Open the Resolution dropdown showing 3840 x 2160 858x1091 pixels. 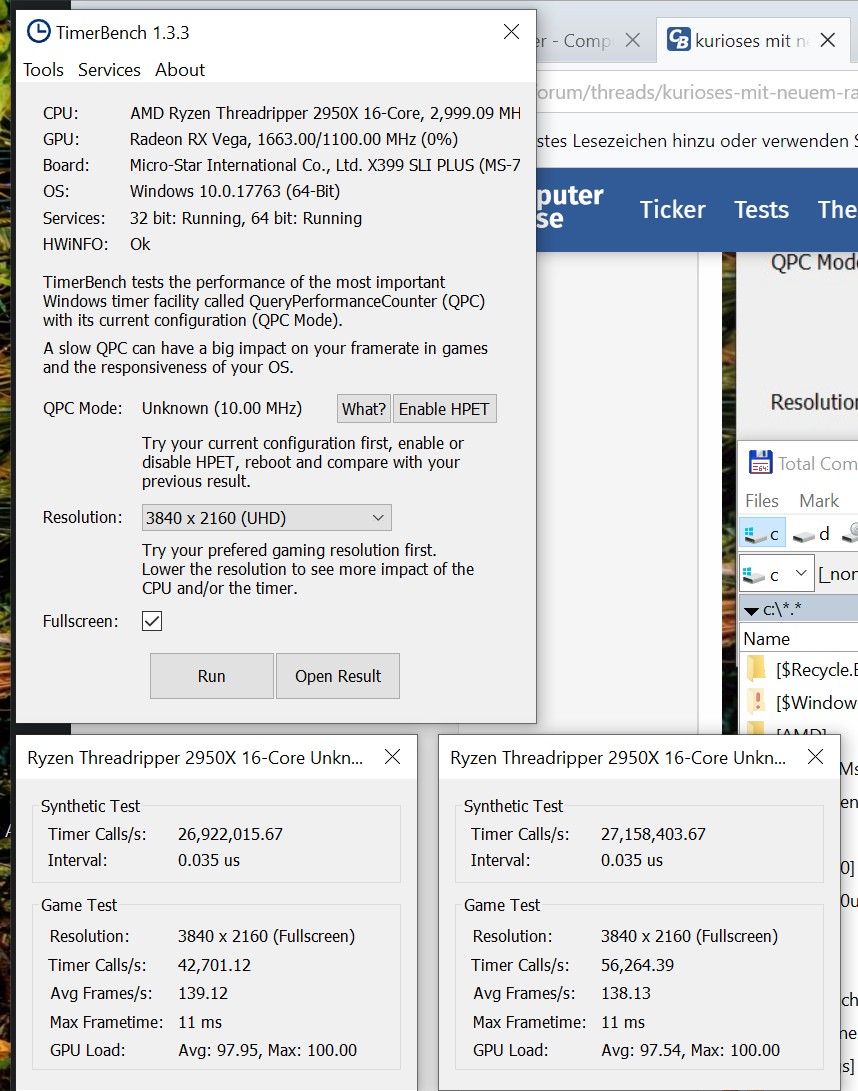[267, 518]
